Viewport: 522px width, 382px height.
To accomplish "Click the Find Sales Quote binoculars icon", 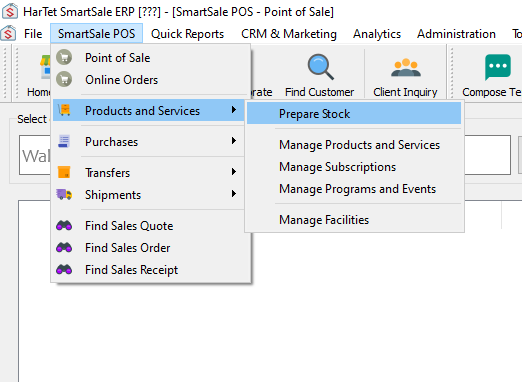I will coord(64,226).
